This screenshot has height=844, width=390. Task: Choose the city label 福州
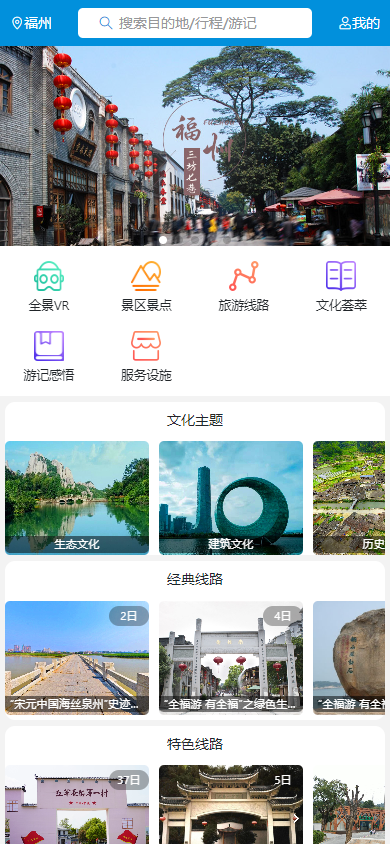click(x=38, y=23)
